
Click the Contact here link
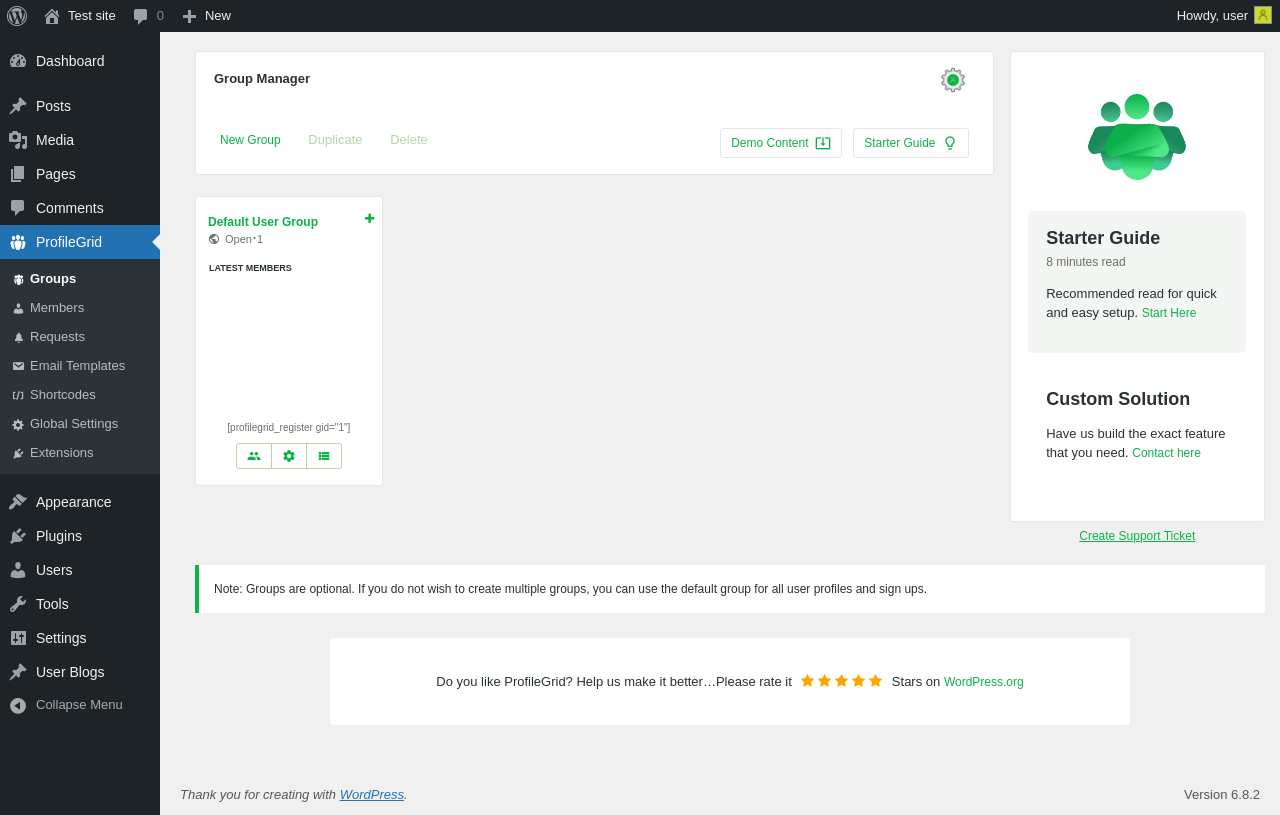pos(1166,453)
